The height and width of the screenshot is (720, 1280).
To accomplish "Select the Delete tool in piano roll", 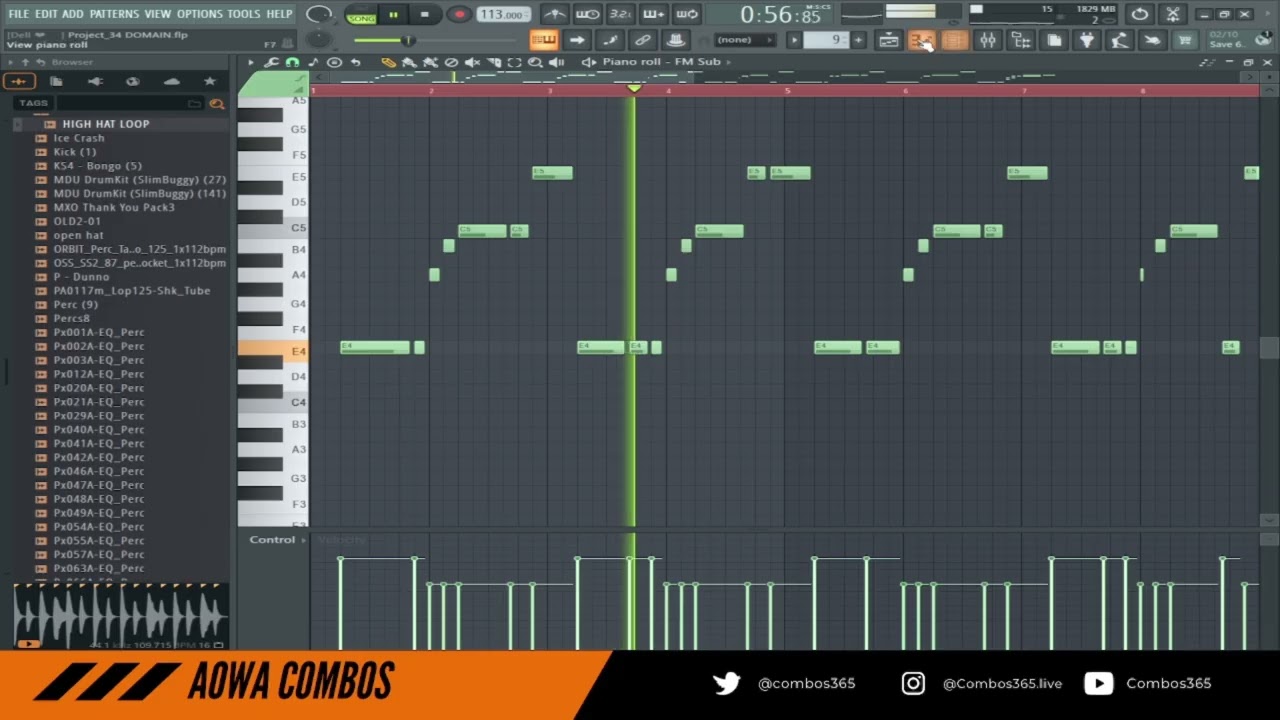I will coord(451,62).
